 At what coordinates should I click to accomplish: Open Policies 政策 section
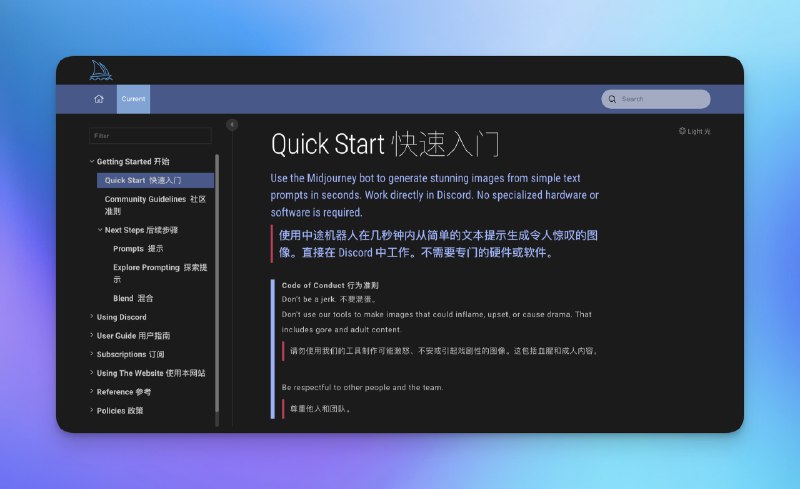pyautogui.click(x=120, y=411)
